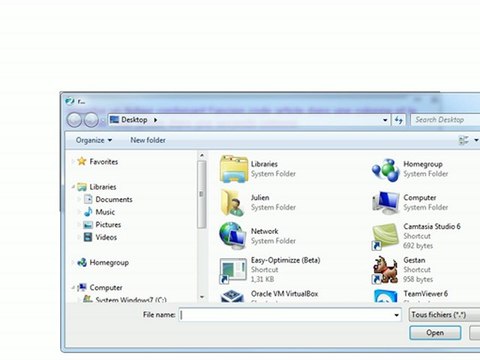
Task: Select the Camtasia Studio 6 shortcut icon
Action: coord(385,237)
